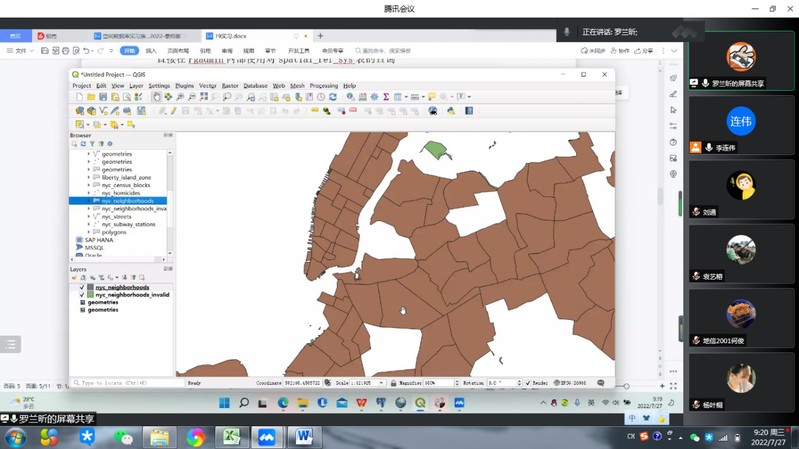Viewport: 799px width, 449px height.
Task: Uncheck the nyc_neighborhoods_invalid layer checkbox
Action: (x=82, y=295)
